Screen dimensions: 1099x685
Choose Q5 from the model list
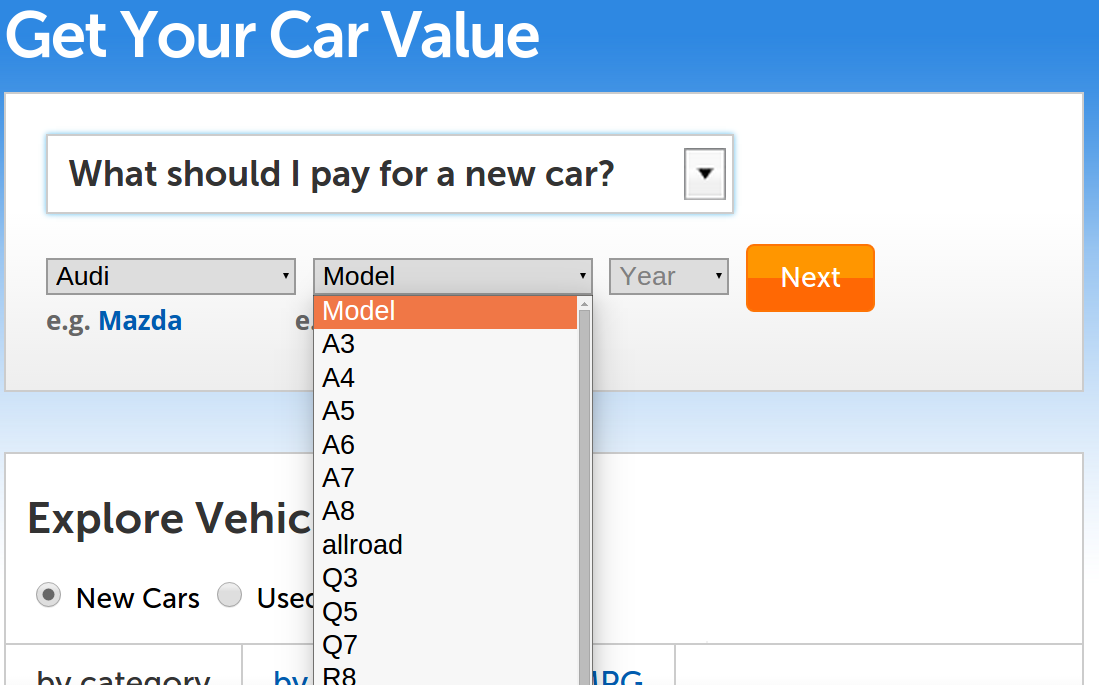coord(445,611)
